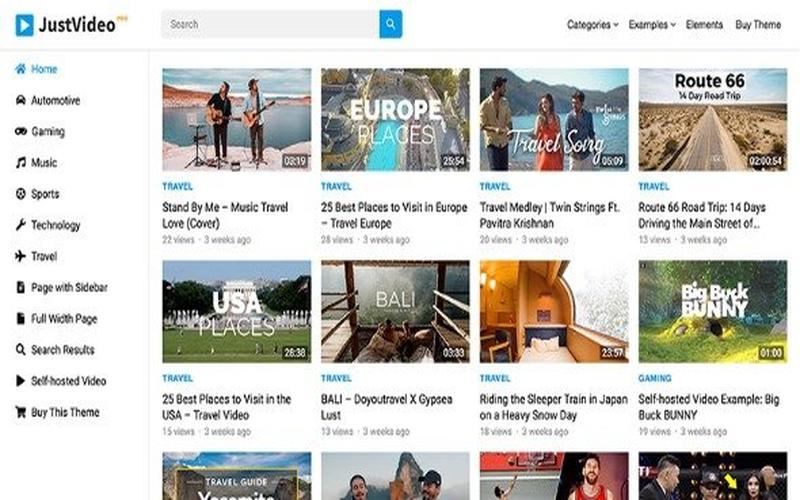Open the Buy Theme menu item
The image size is (800, 500).
(x=758, y=24)
